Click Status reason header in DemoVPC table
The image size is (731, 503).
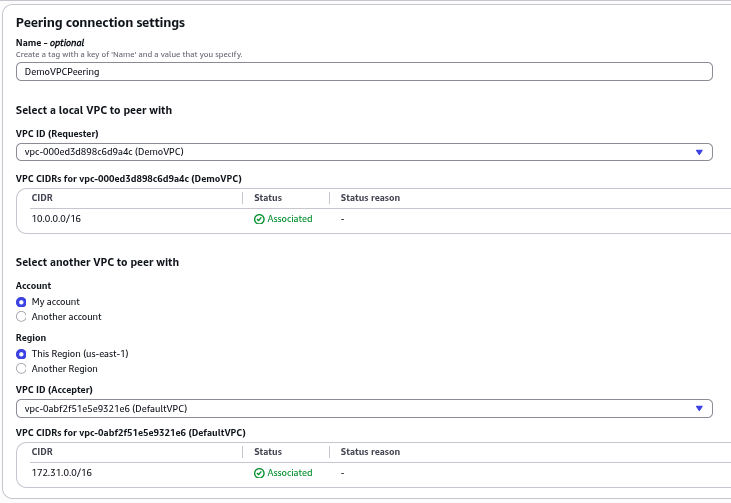[370, 198]
